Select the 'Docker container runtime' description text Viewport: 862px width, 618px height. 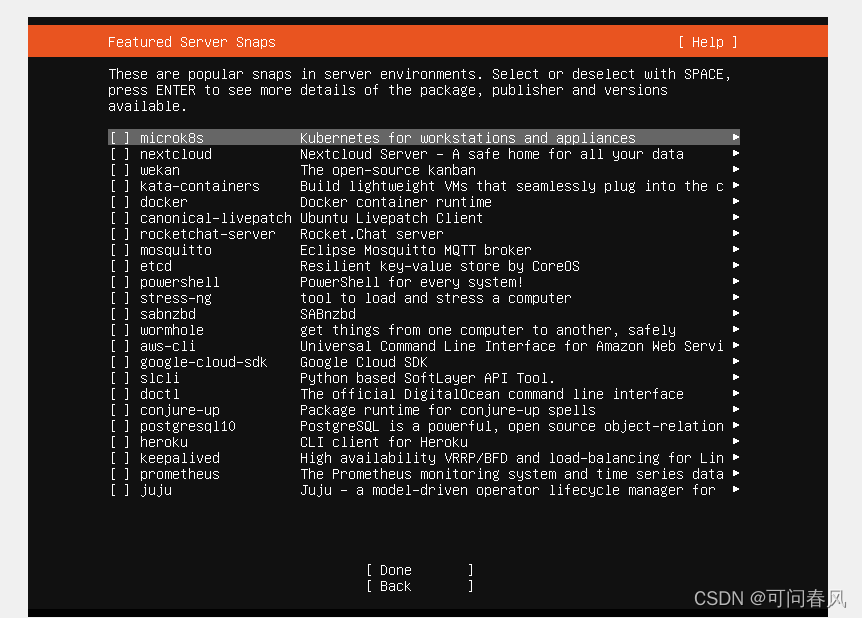396,202
